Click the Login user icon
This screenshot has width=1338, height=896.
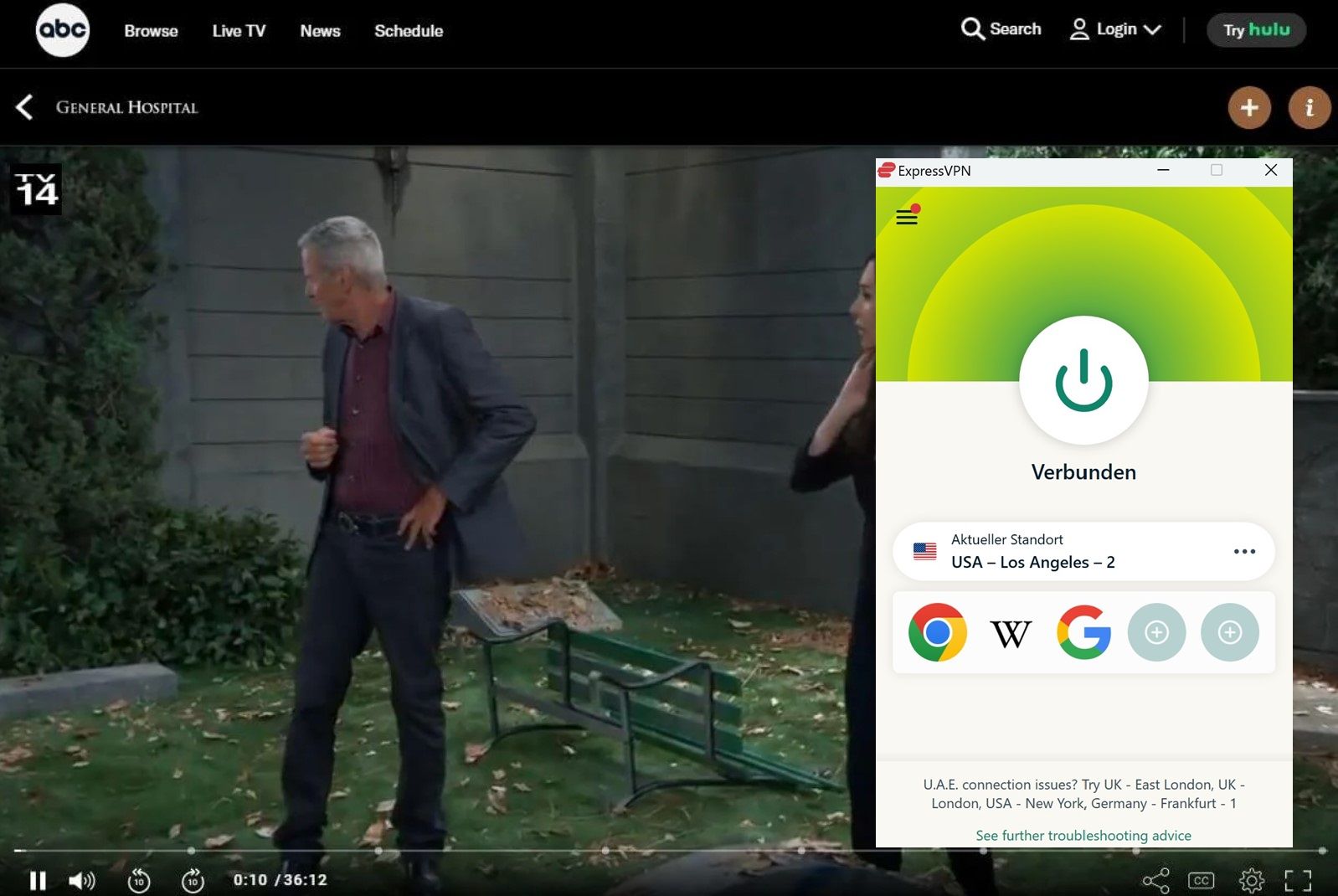click(1080, 30)
